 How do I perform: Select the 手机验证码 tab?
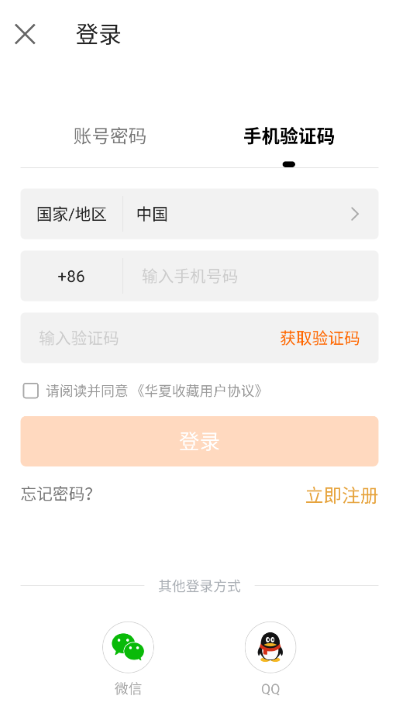[x=289, y=136]
